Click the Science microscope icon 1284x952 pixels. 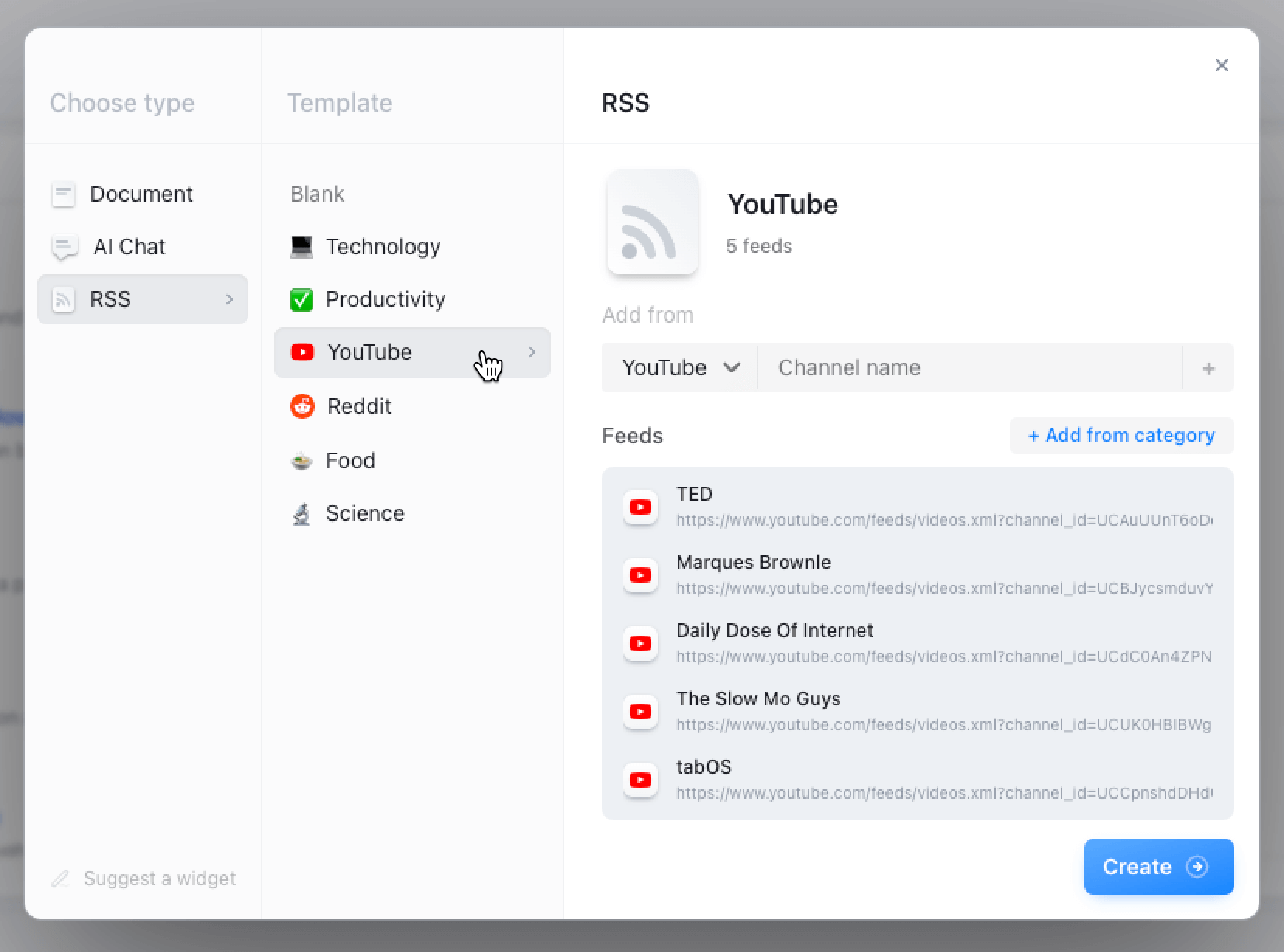[302, 513]
